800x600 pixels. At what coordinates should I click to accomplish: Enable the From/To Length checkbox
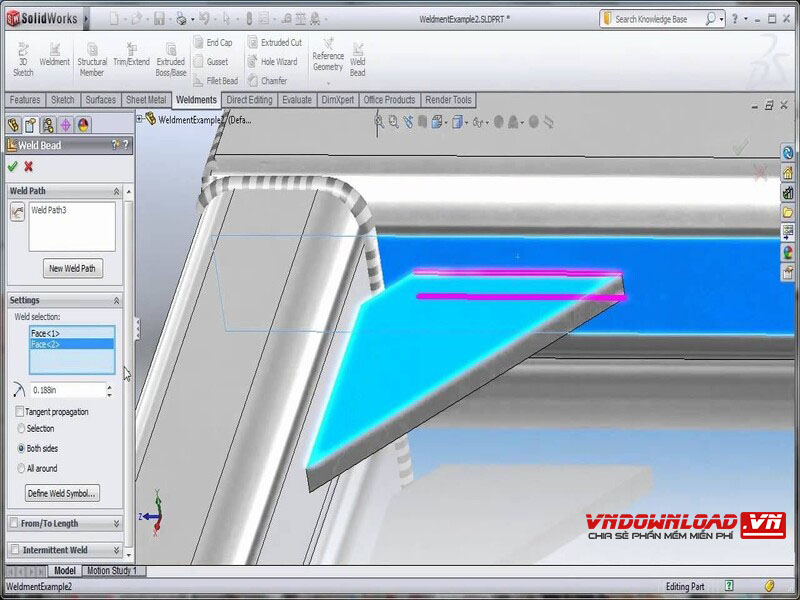point(14,523)
